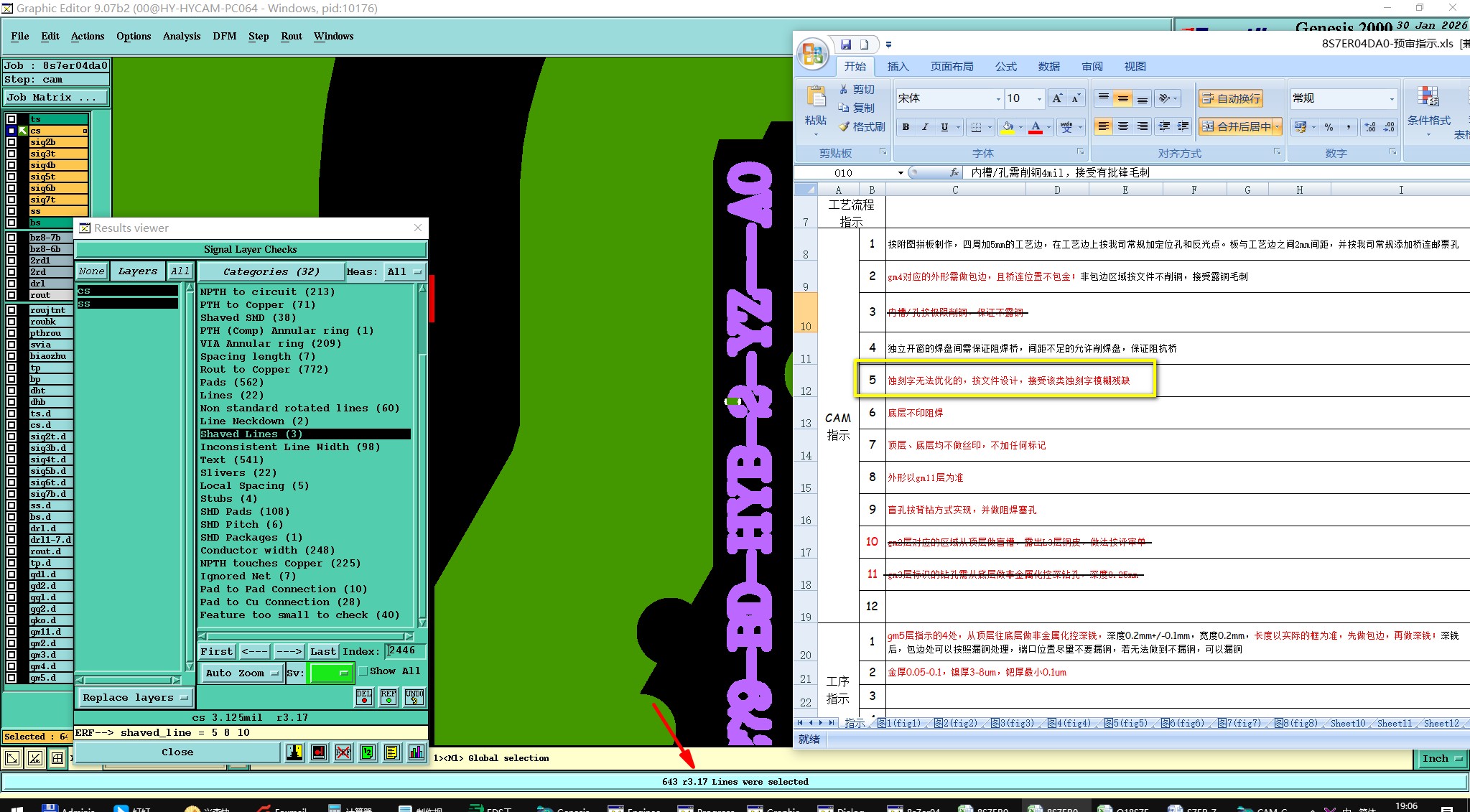Enable the Show All checkbox
This screenshot has width=1470, height=812.
point(363,671)
